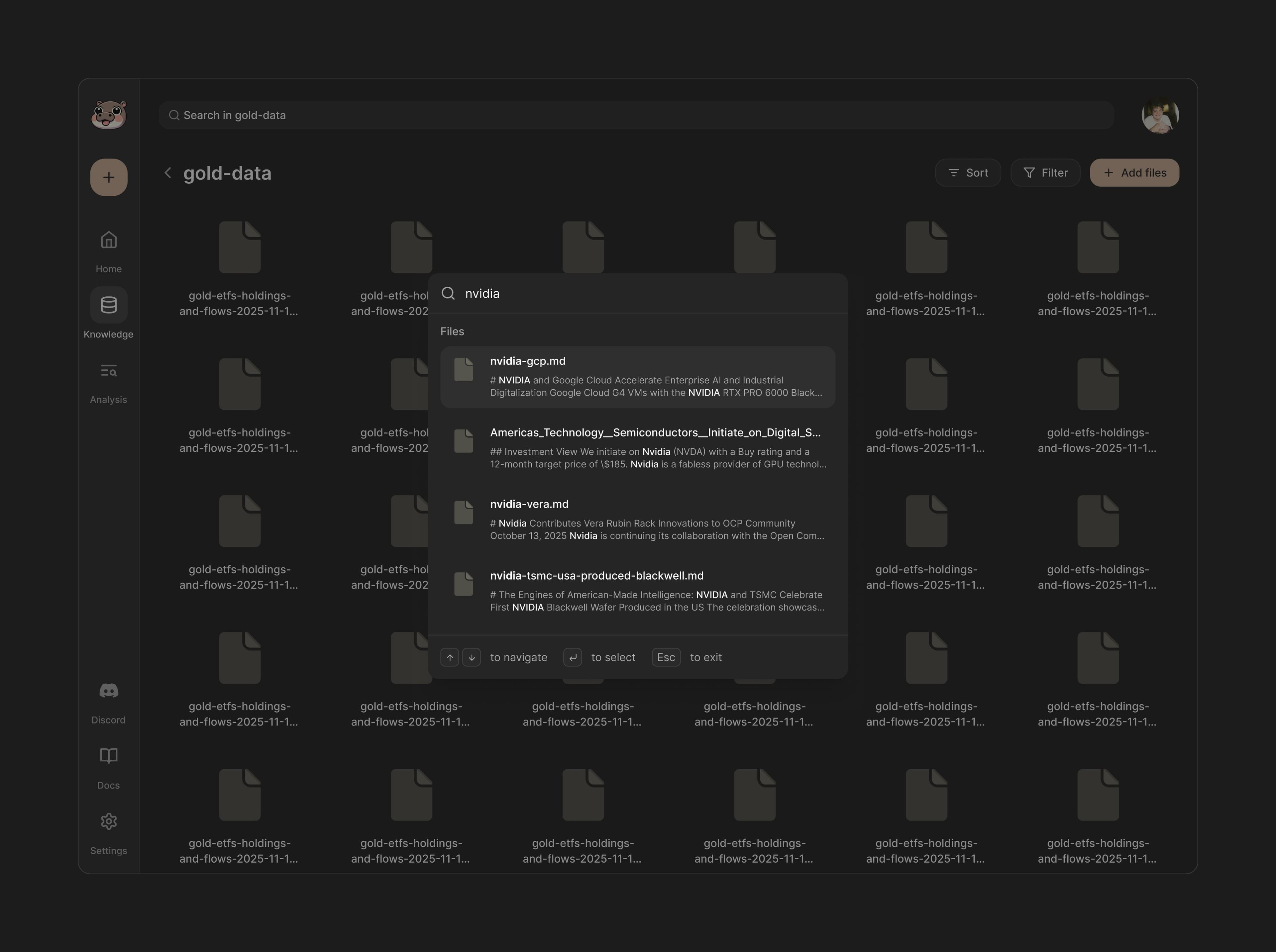Go back using the chevron beside gold-data
The height and width of the screenshot is (952, 1276).
pyautogui.click(x=168, y=173)
